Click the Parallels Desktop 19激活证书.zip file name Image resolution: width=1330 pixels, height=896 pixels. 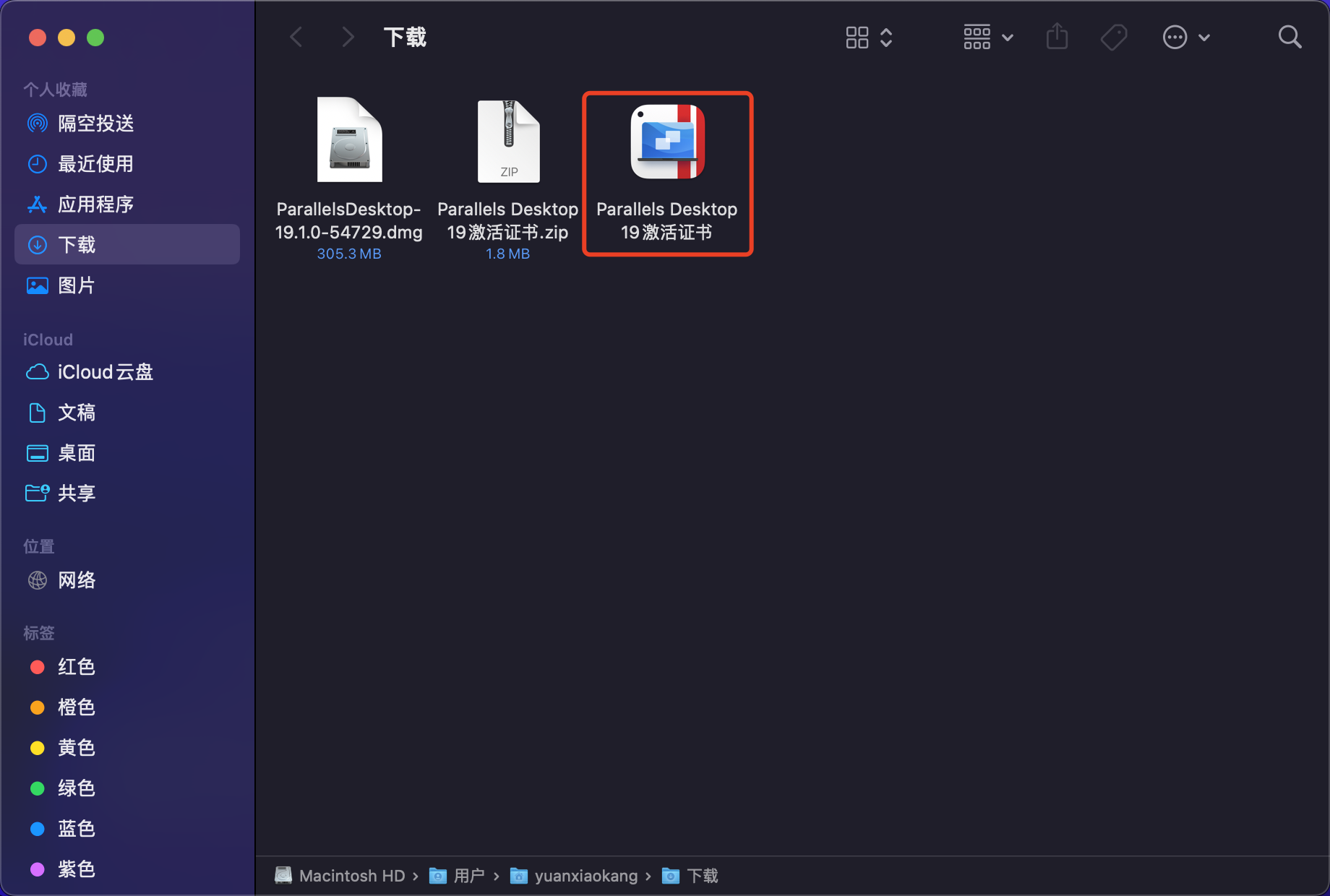tap(508, 220)
